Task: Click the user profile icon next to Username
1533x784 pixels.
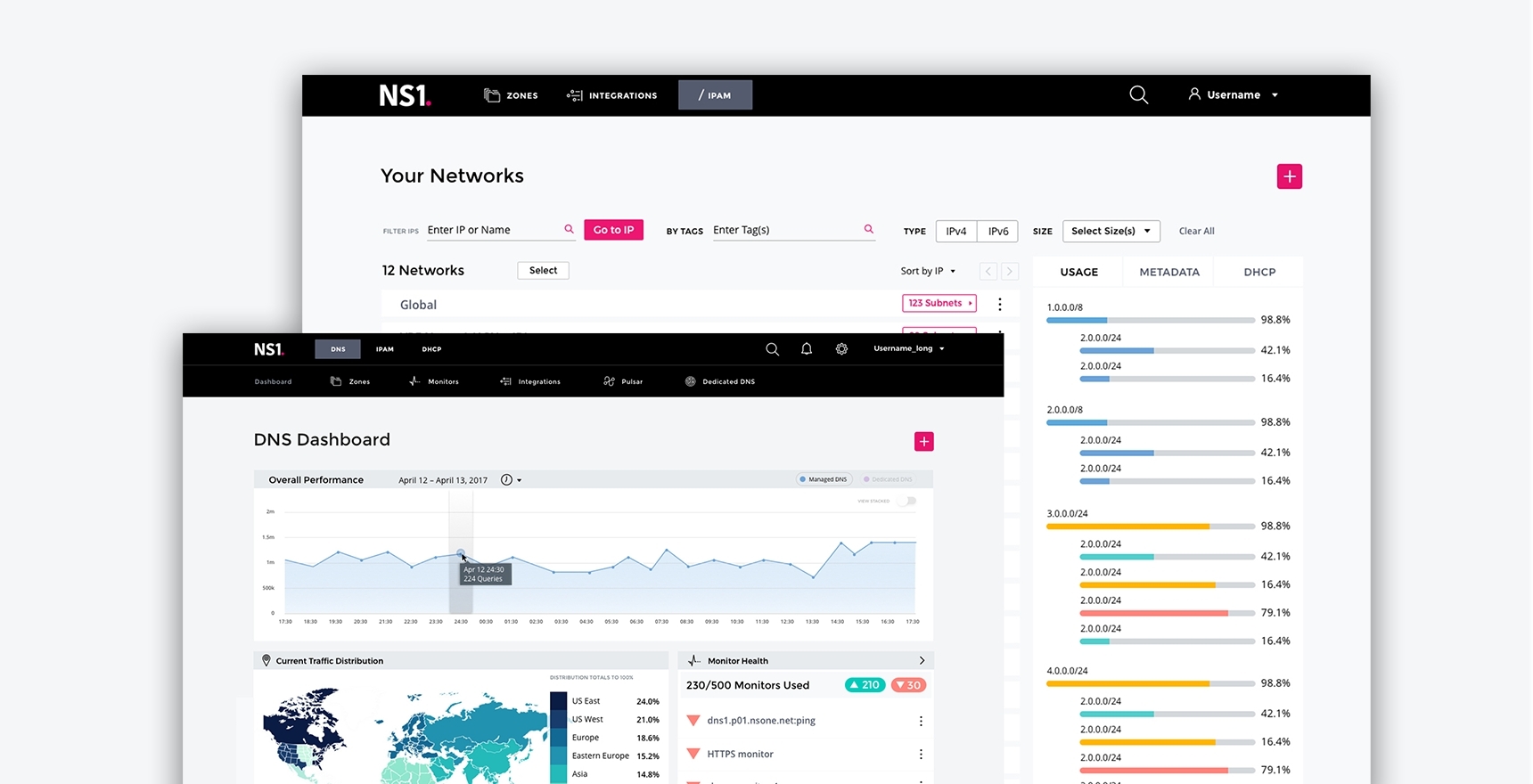Action: coord(1194,94)
